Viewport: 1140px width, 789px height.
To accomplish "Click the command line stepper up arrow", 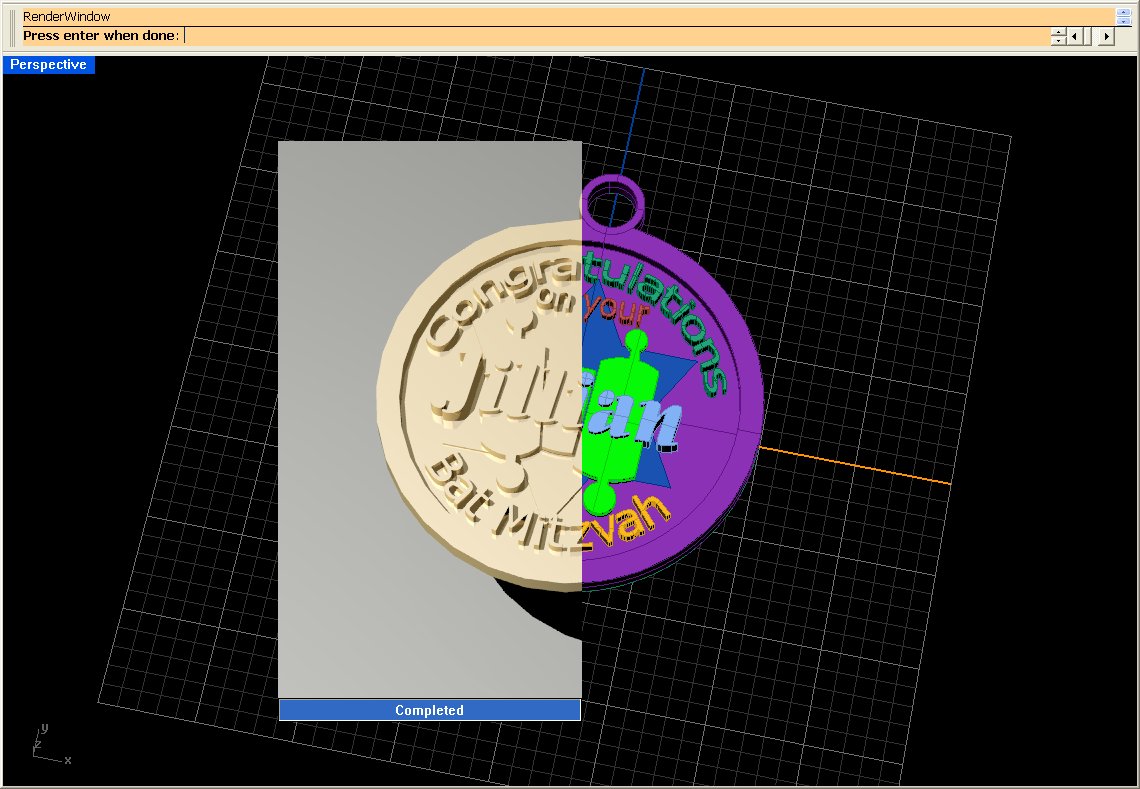I will (1058, 31).
